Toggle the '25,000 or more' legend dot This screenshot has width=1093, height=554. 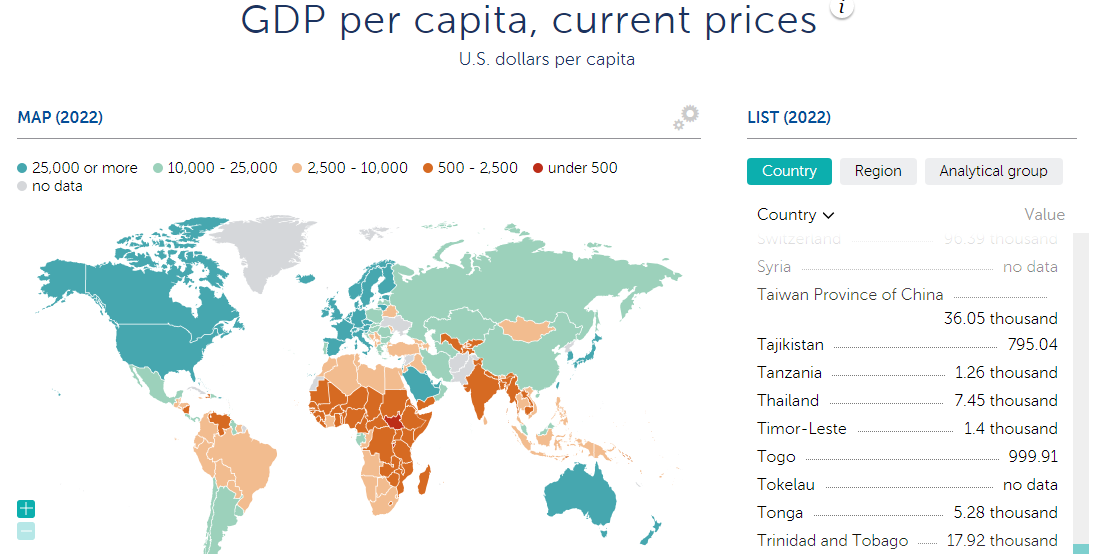click(22, 169)
